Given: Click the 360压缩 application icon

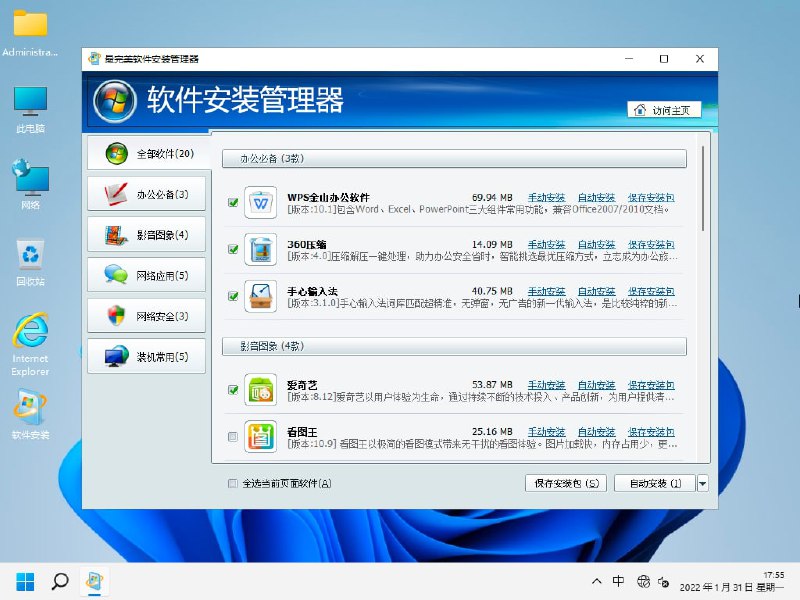Looking at the screenshot, I should [x=259, y=250].
